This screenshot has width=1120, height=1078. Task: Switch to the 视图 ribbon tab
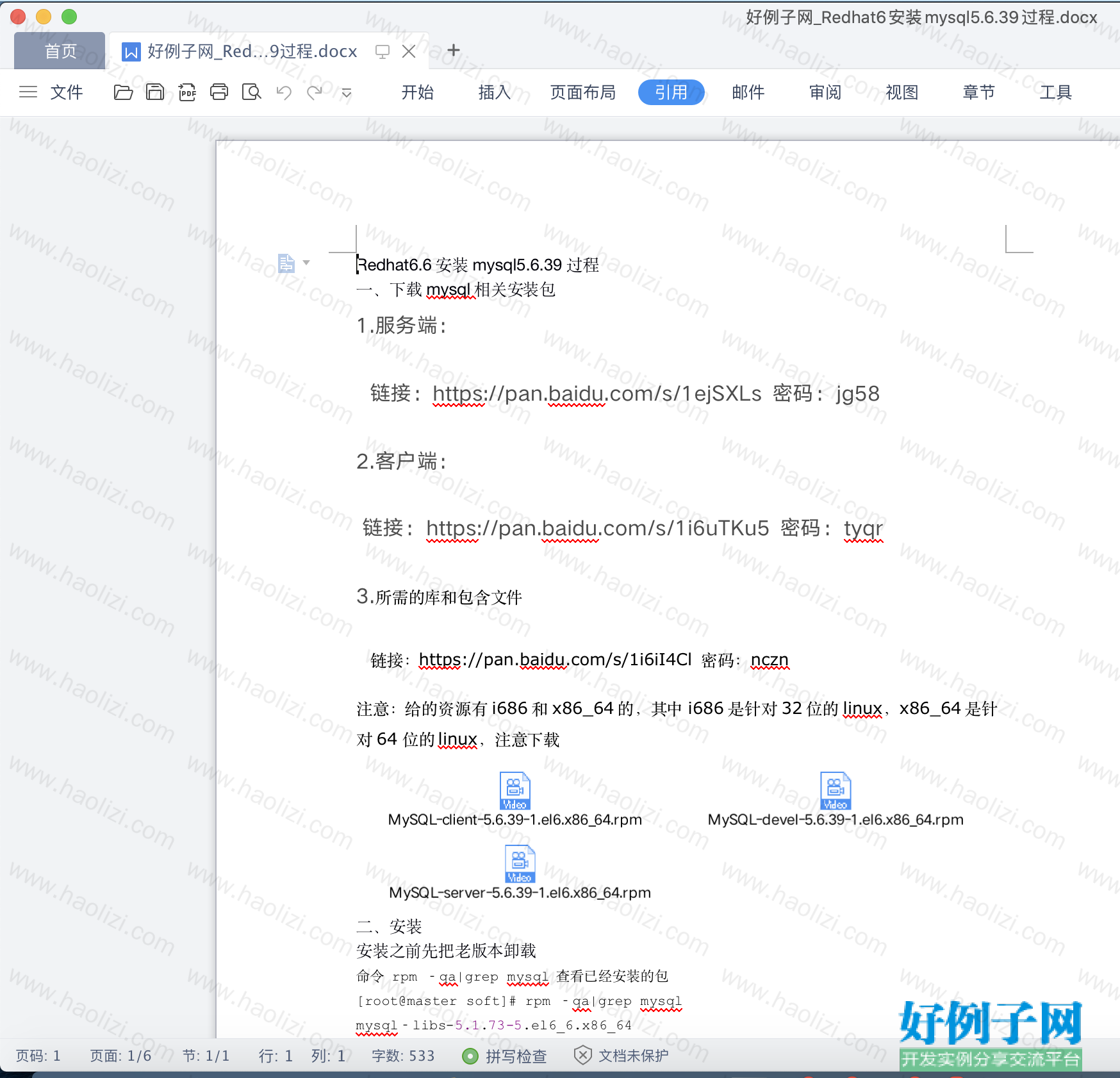click(902, 92)
